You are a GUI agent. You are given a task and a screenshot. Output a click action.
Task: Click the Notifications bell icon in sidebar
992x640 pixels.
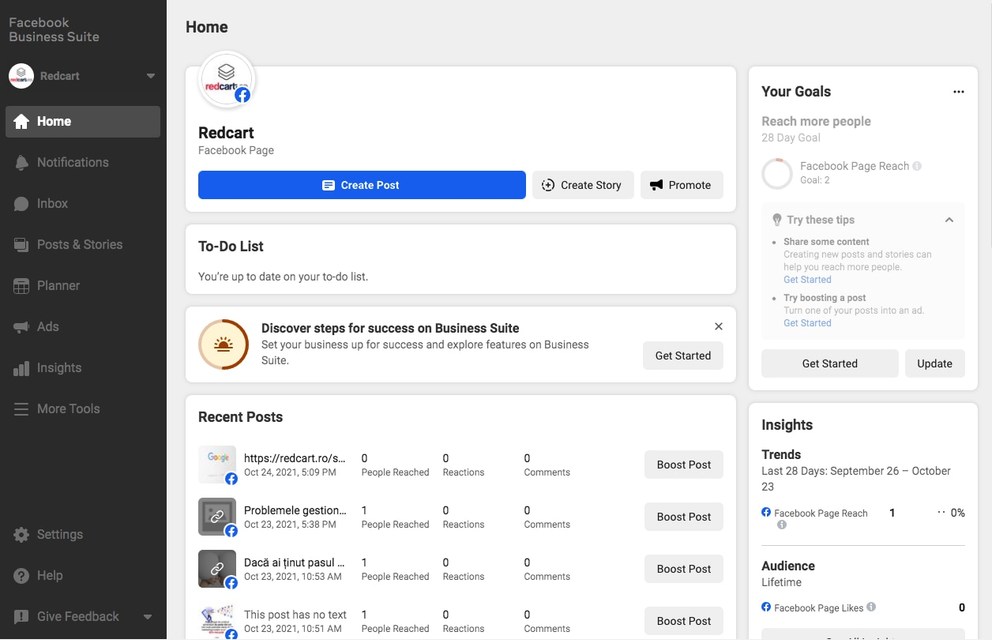[x=21, y=163]
